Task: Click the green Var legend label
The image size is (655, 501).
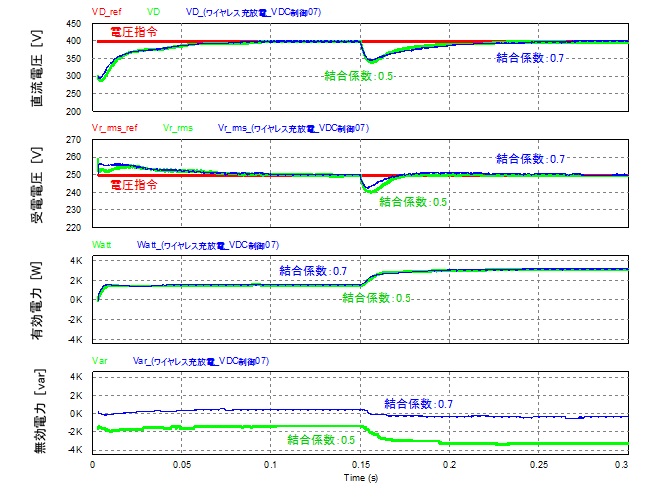Action: (x=99, y=361)
